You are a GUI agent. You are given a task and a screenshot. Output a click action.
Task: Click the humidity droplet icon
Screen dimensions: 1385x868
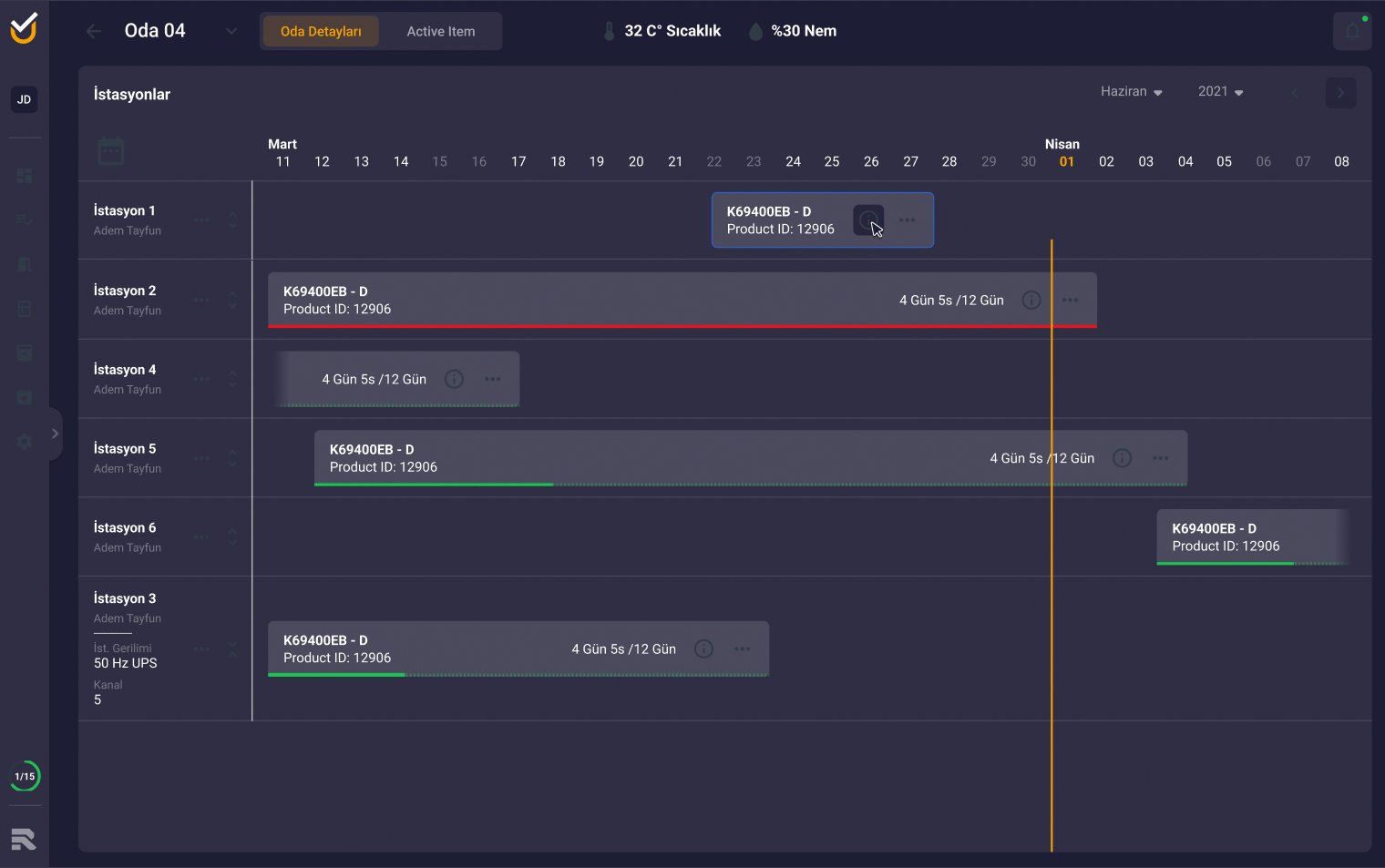(755, 32)
